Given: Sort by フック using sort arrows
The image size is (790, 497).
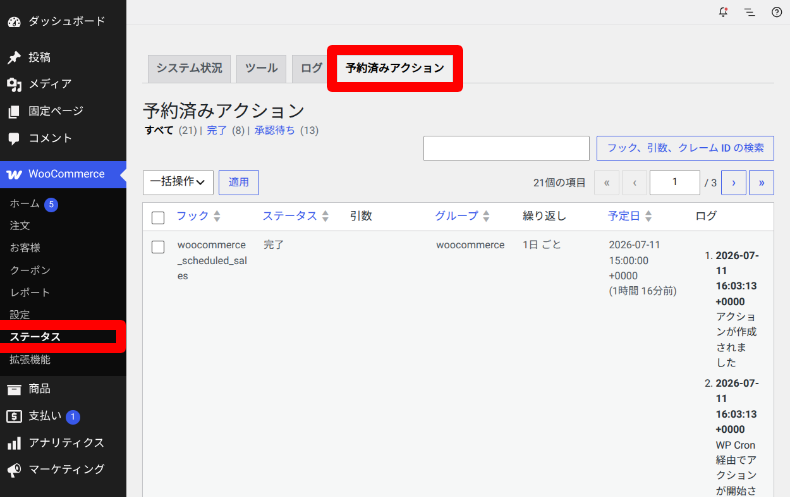Looking at the screenshot, I should tap(217, 216).
